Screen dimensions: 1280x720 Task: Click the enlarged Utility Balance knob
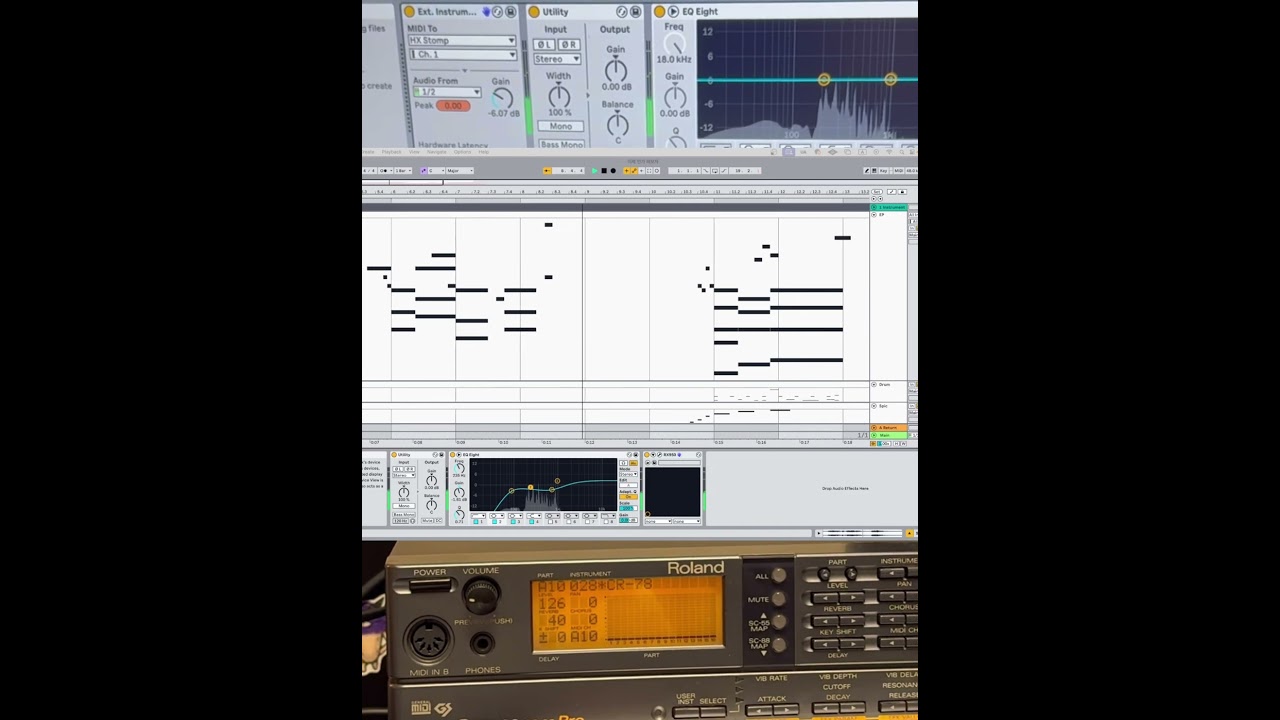coord(617,124)
